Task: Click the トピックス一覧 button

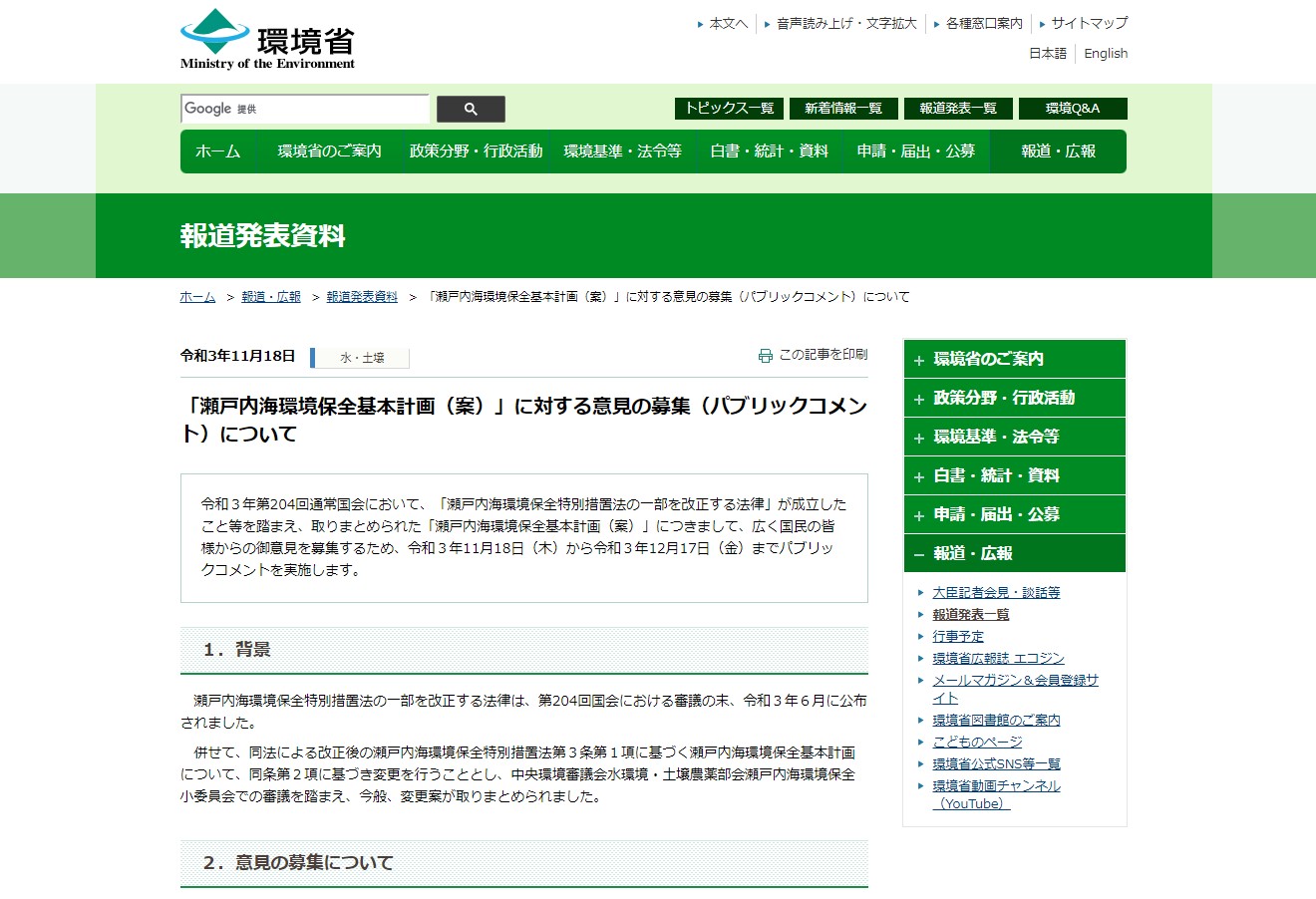Action: tap(729, 109)
